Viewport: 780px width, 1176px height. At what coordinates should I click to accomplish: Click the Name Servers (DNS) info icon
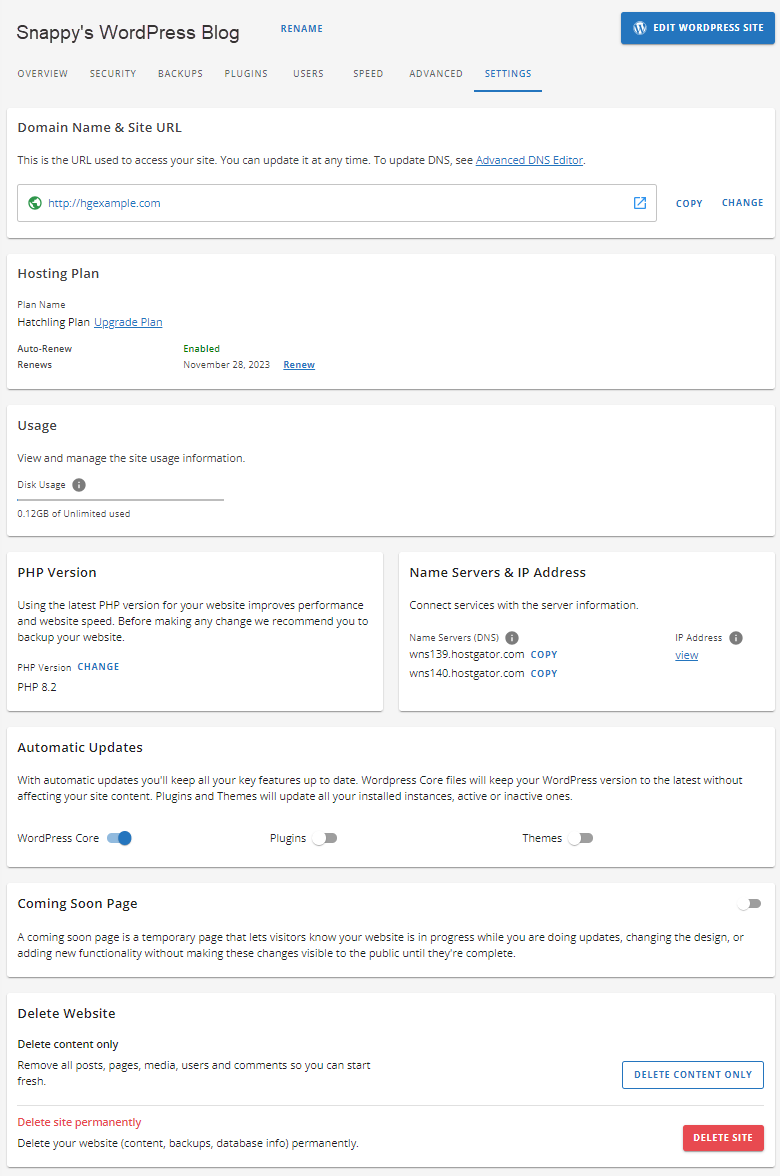click(x=511, y=637)
